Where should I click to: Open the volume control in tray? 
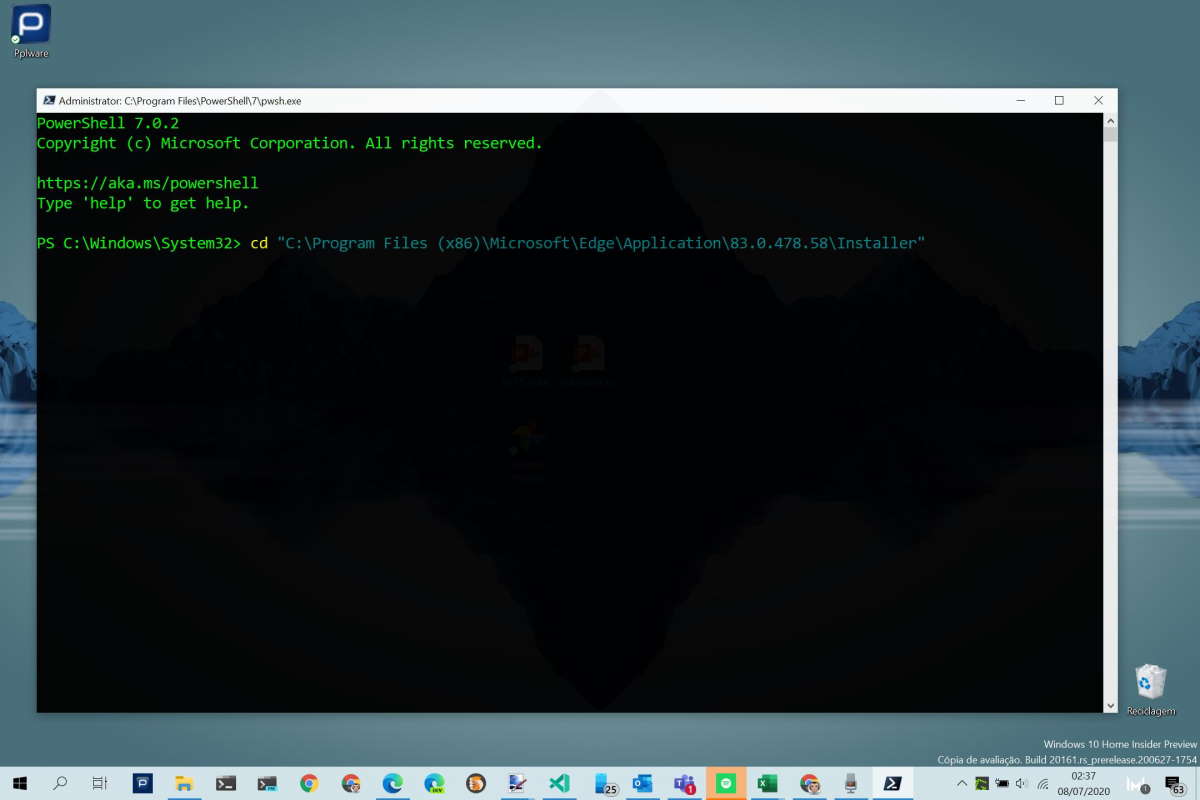click(x=1022, y=783)
